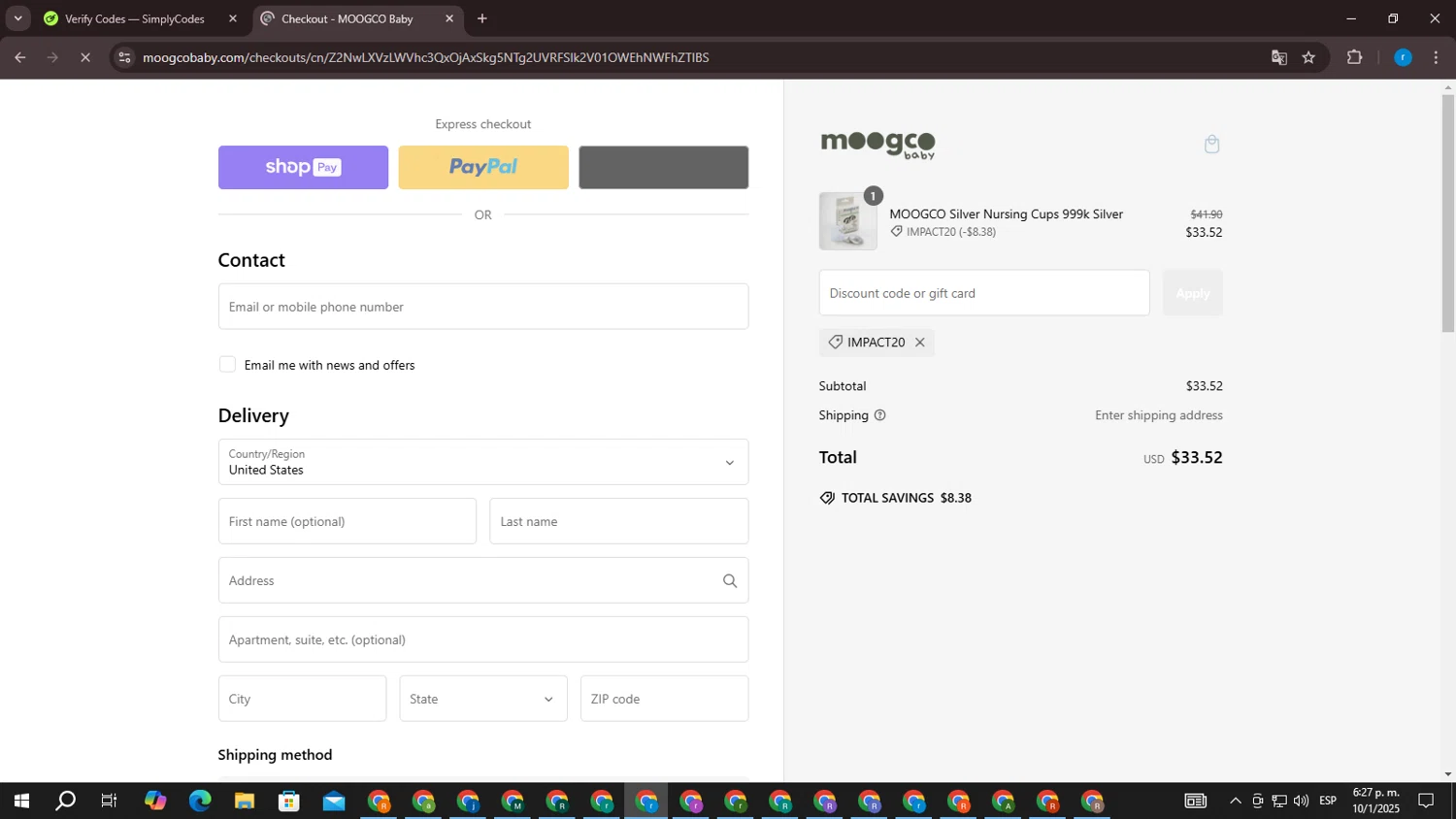The width and height of the screenshot is (1456, 819).
Task: Click the address bar URL
Action: (x=425, y=58)
